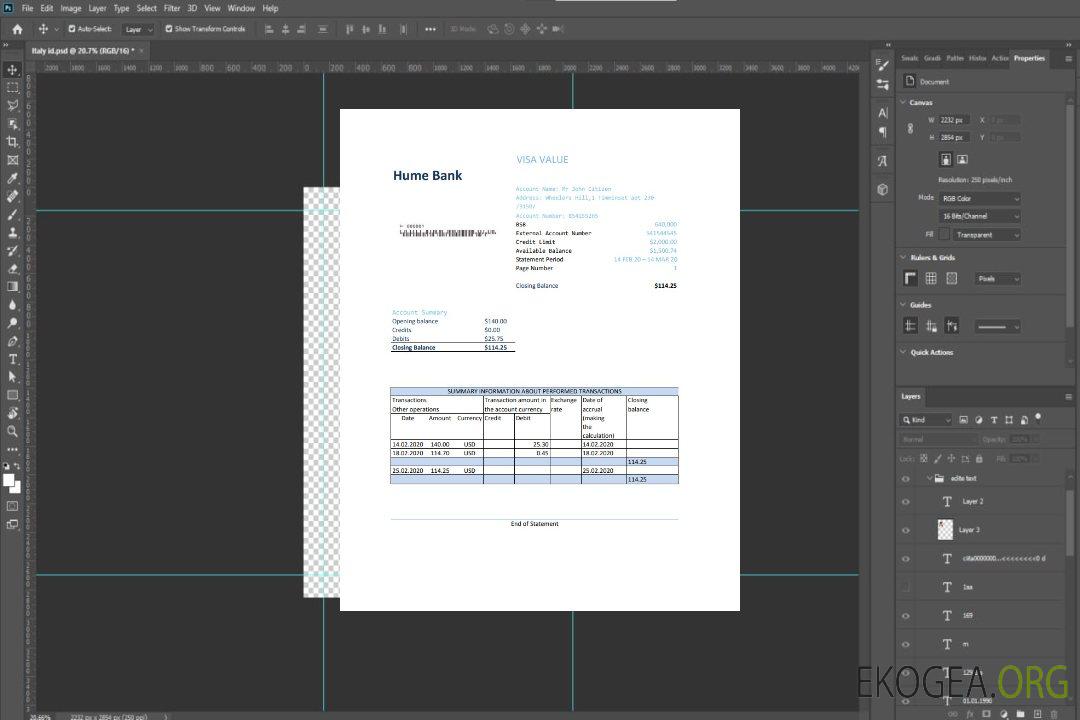Click the canvas fill color swatch

click(944, 234)
